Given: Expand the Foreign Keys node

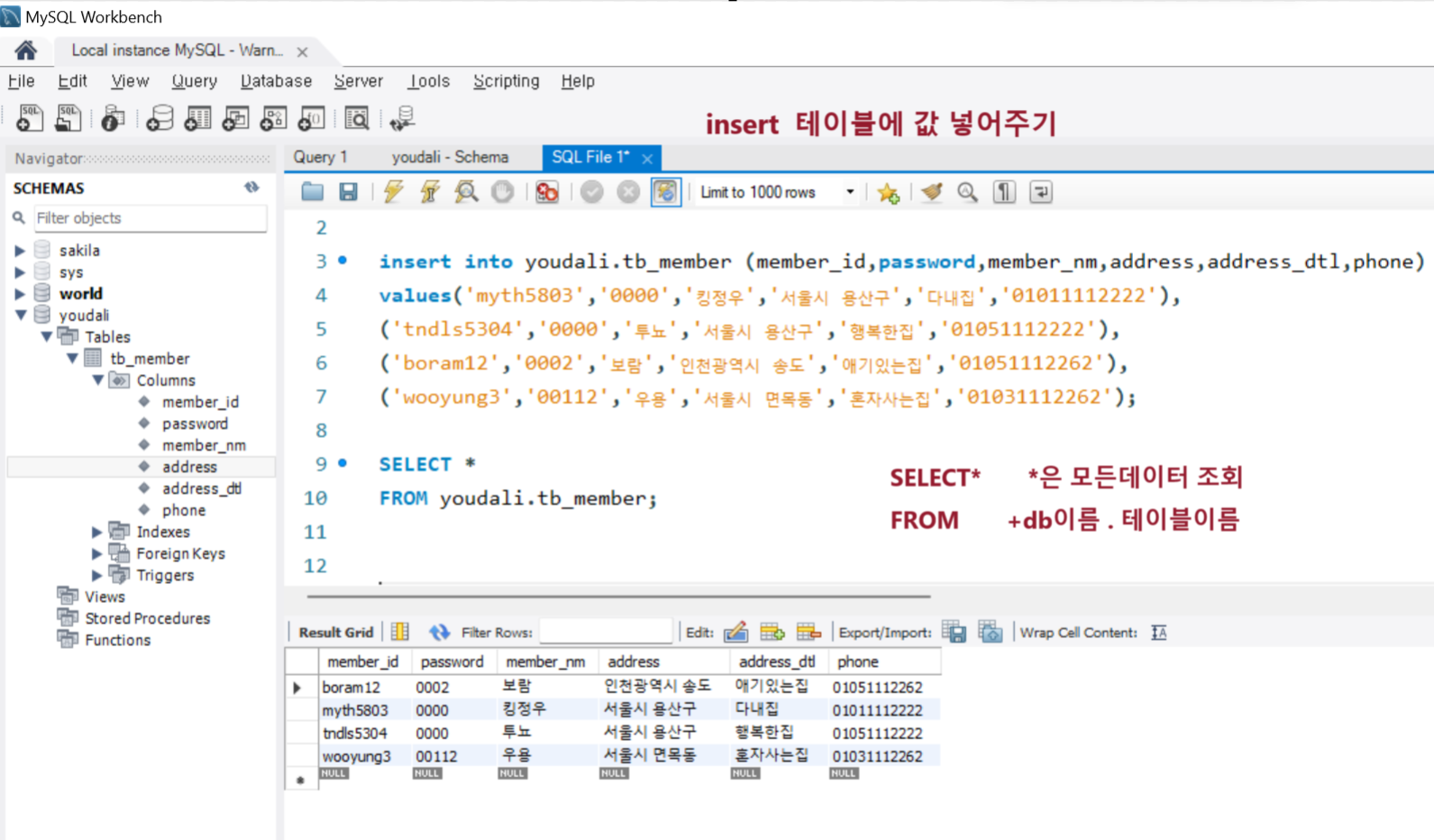Looking at the screenshot, I should 97,553.
